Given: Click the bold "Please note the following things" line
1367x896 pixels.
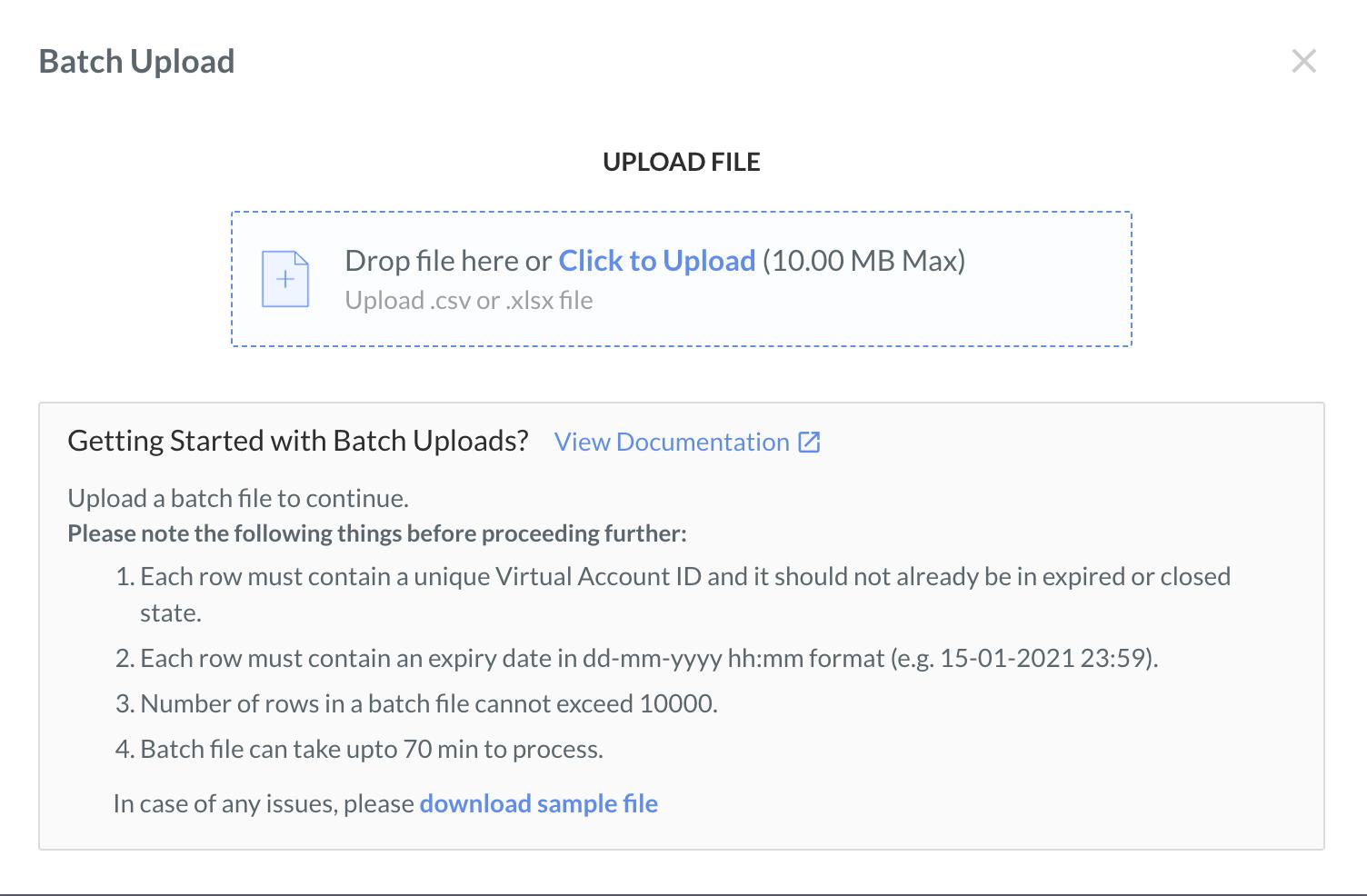Looking at the screenshot, I should [377, 533].
